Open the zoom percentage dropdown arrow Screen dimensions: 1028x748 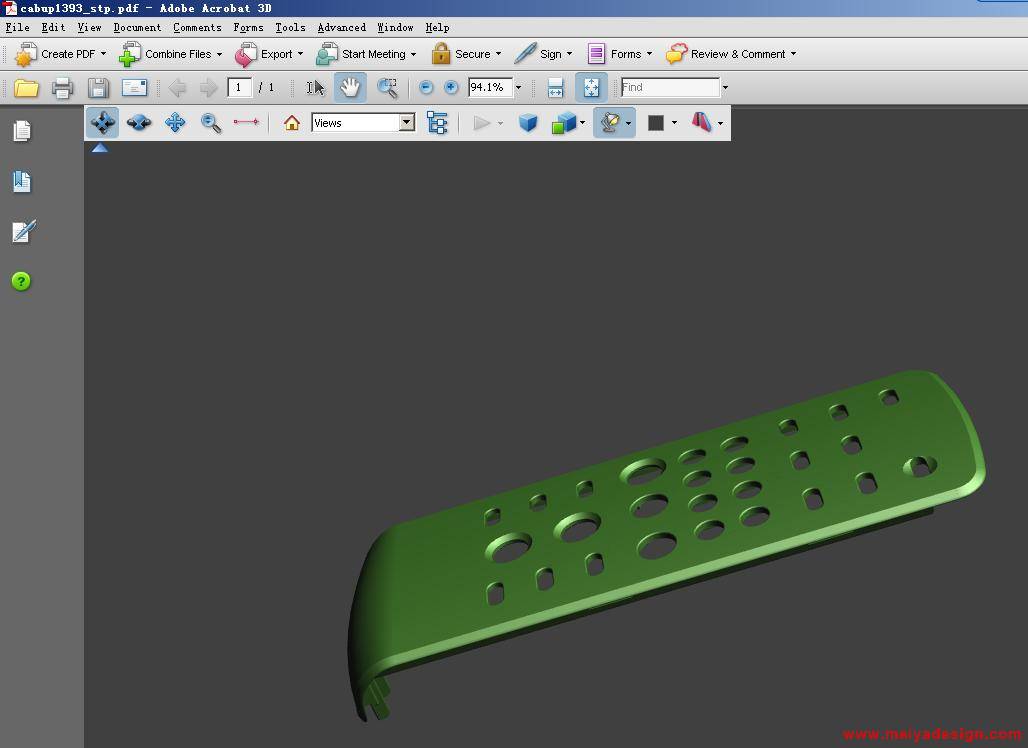519,87
